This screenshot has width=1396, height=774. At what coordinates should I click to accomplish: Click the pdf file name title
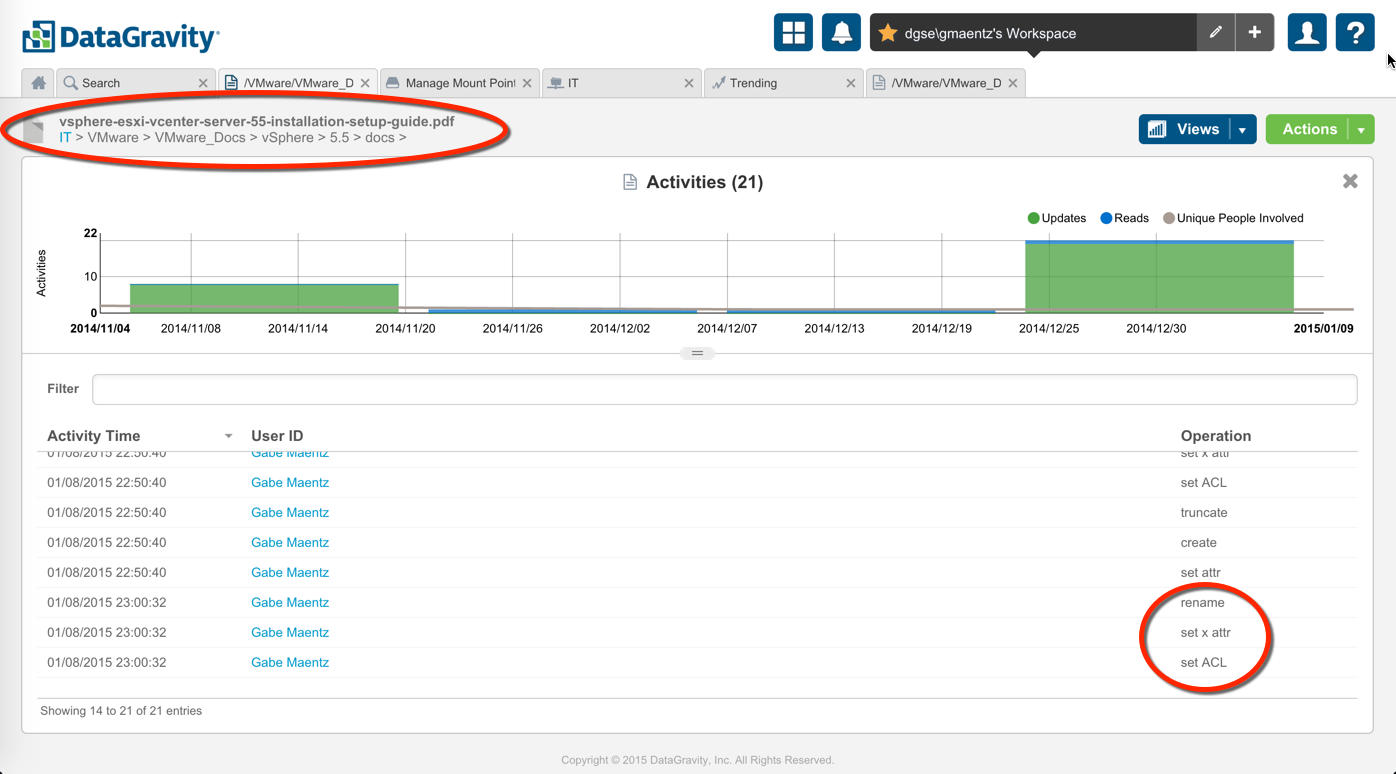(x=257, y=121)
